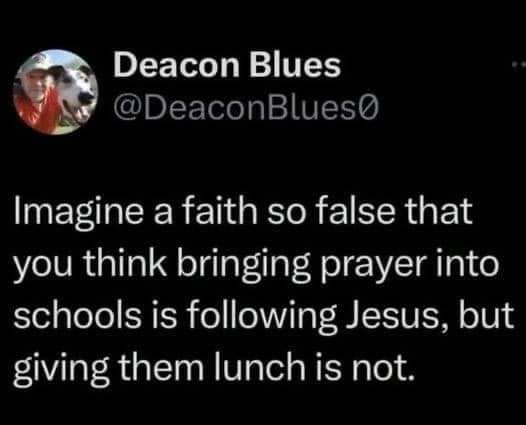Click the man's white cap in avatar
Image resolution: width=526 pixels, height=425 pixels.
pyautogui.click(x=35, y=64)
